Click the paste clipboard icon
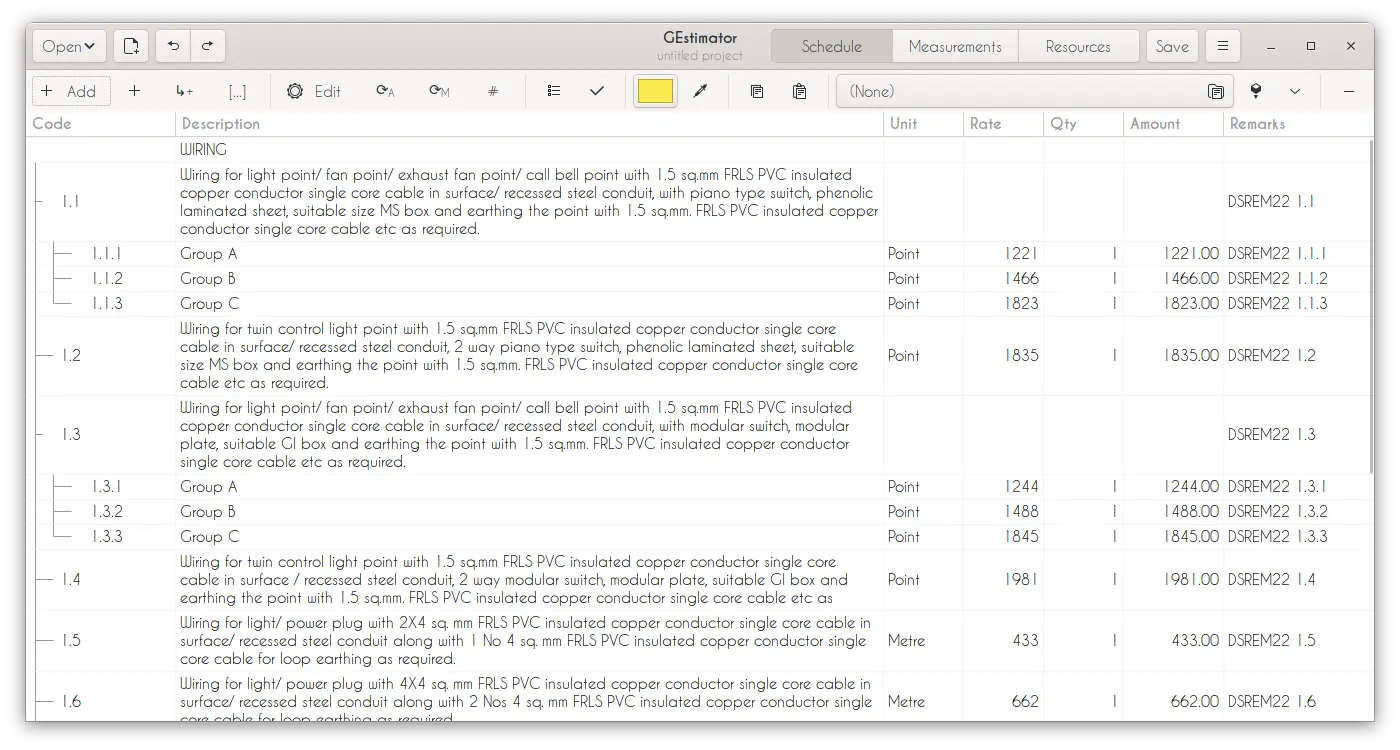 [800, 91]
